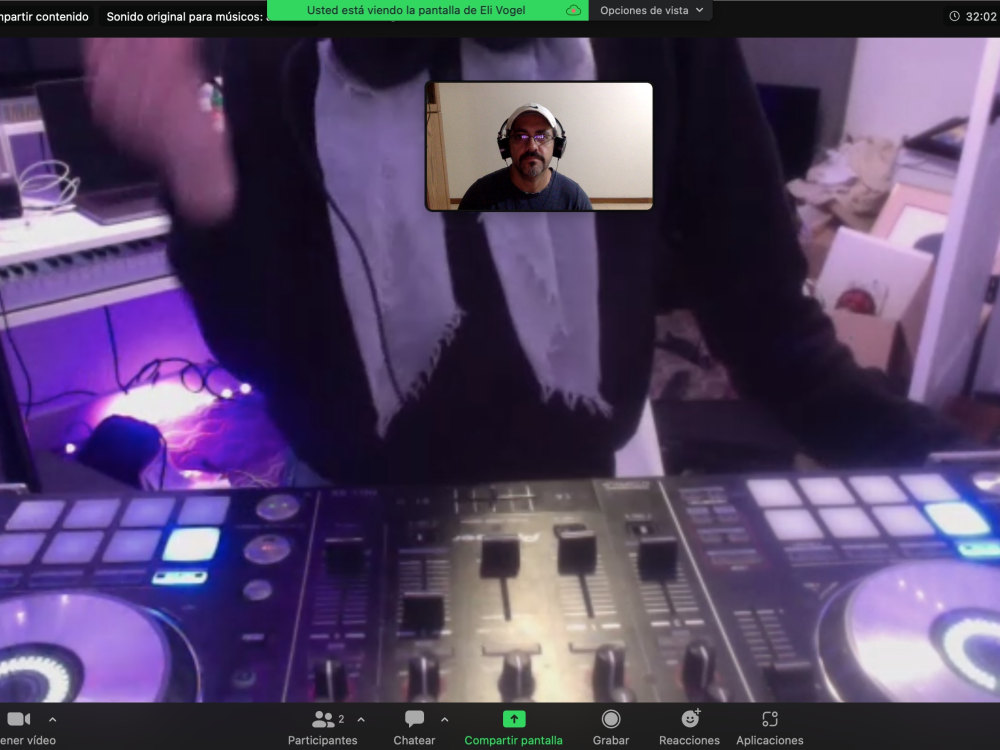The width and height of the screenshot is (1000, 750).
Task: Click the meeting timer 32:02
Action: (x=981, y=17)
